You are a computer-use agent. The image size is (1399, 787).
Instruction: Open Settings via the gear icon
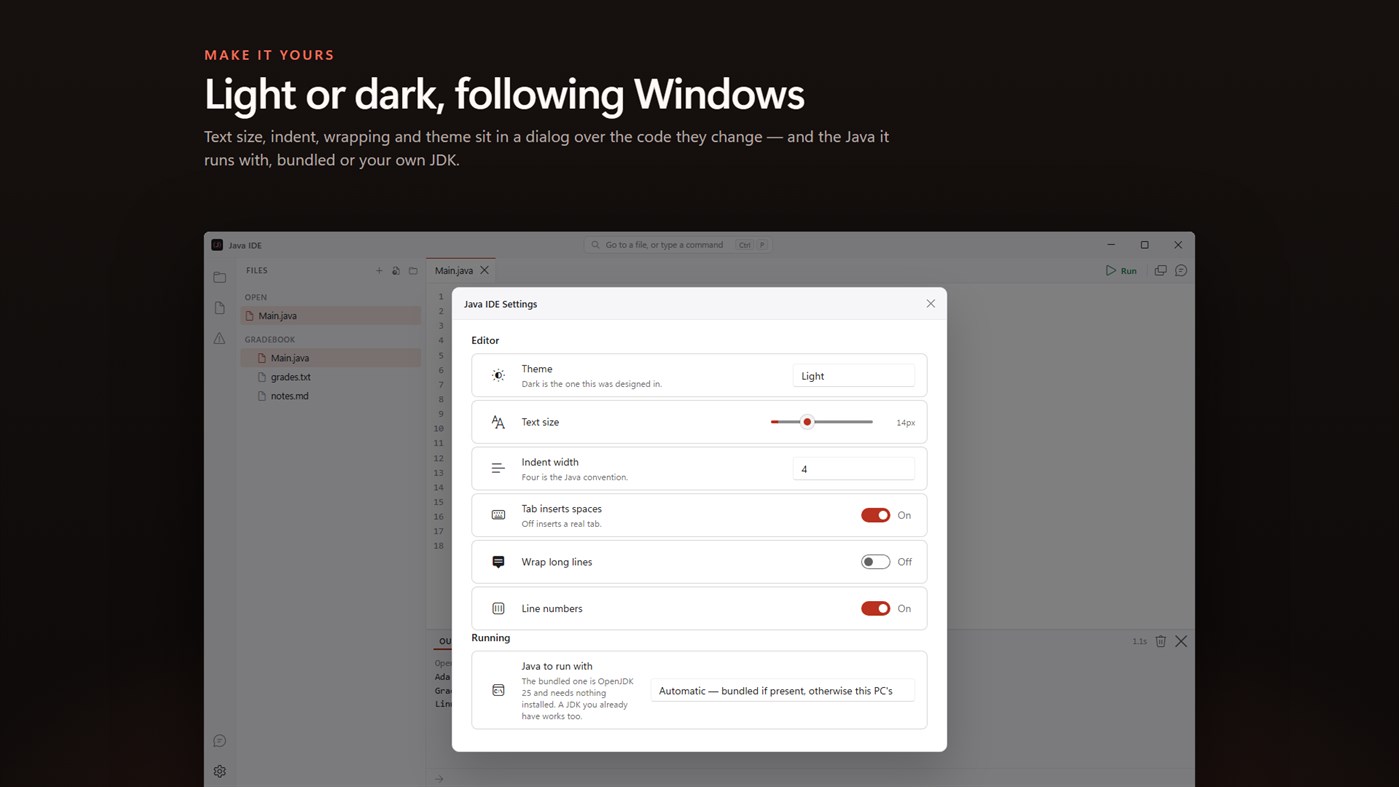click(220, 771)
